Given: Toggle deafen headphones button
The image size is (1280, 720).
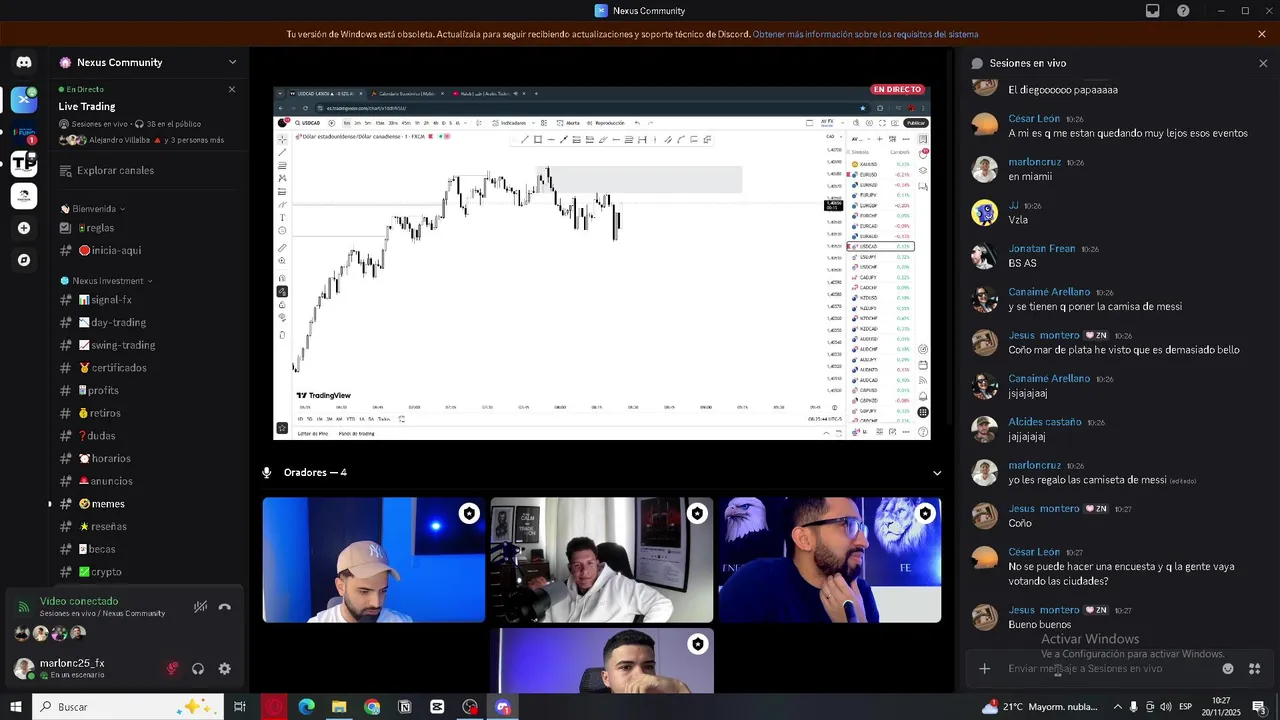Looking at the screenshot, I should (198, 669).
